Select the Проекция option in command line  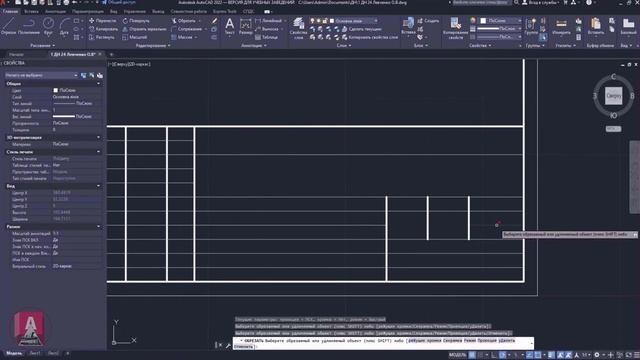487,340
